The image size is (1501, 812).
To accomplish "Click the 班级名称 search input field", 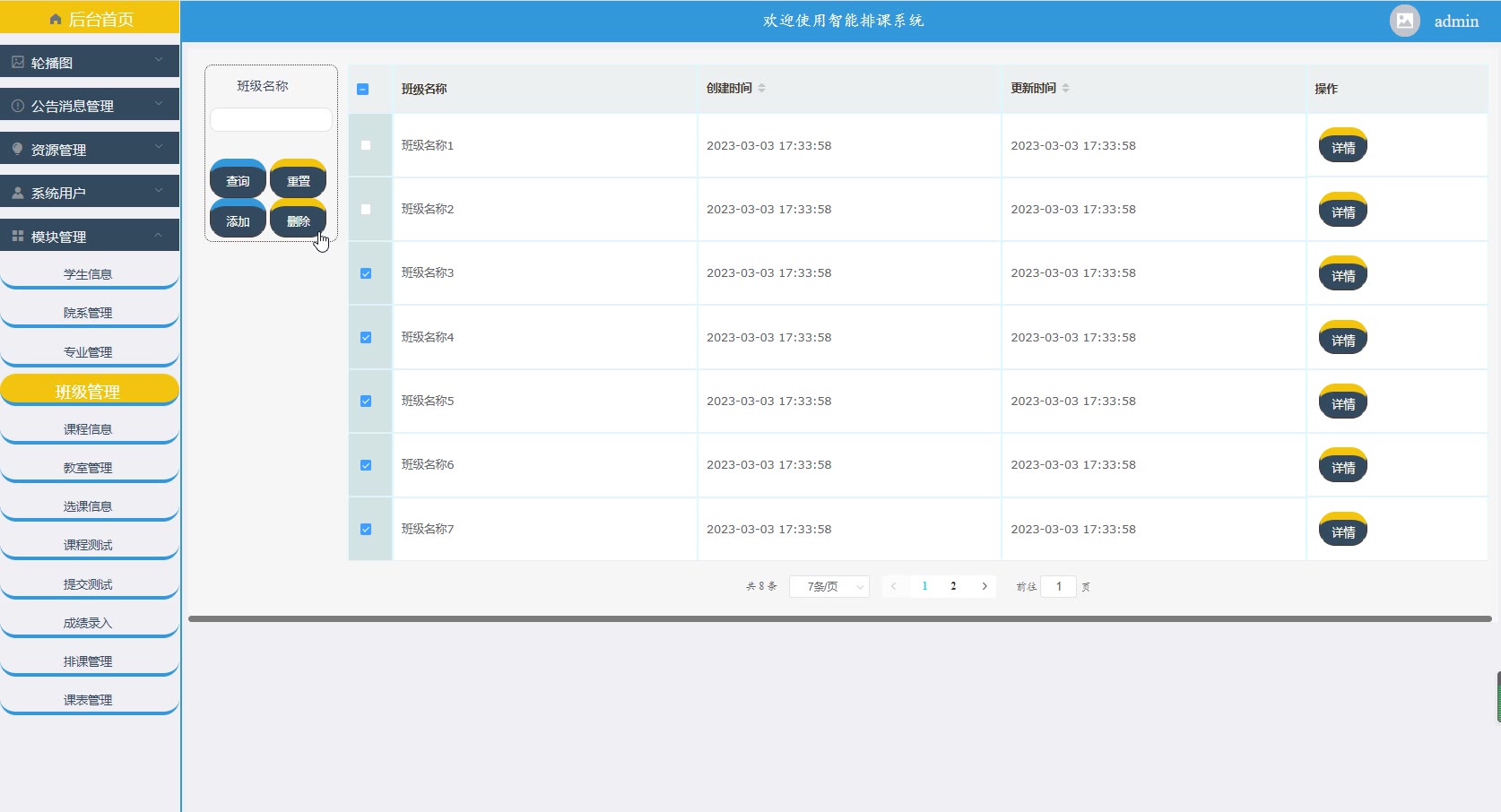I will click(x=271, y=119).
